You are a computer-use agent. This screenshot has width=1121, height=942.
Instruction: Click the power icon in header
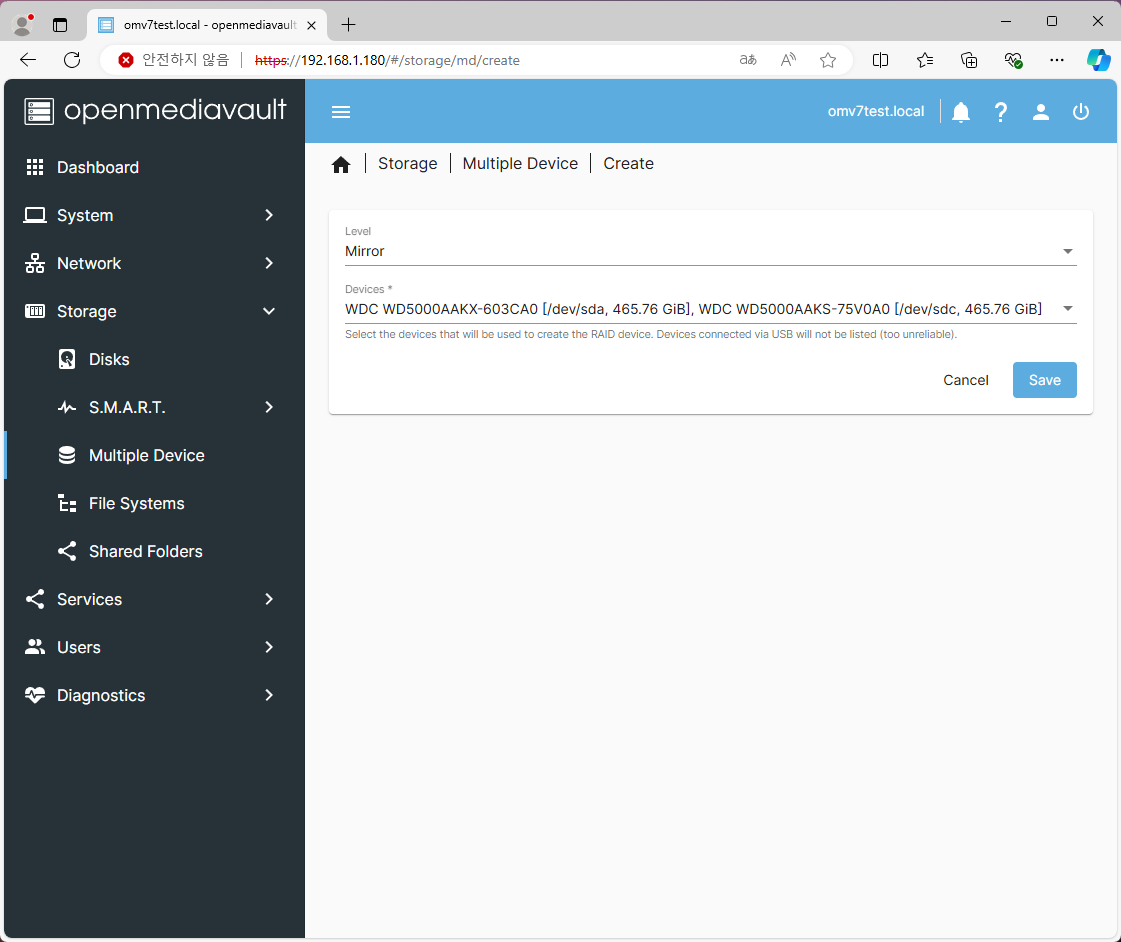1081,111
